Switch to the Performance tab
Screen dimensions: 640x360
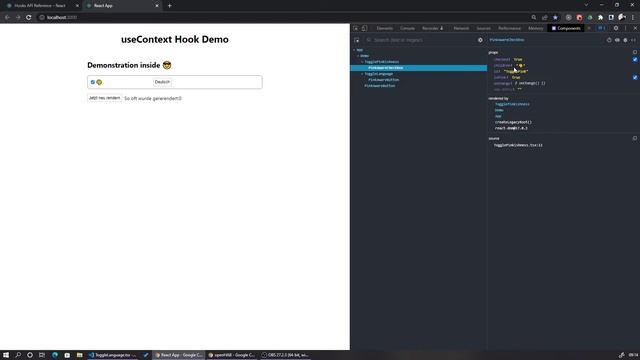click(x=509, y=28)
